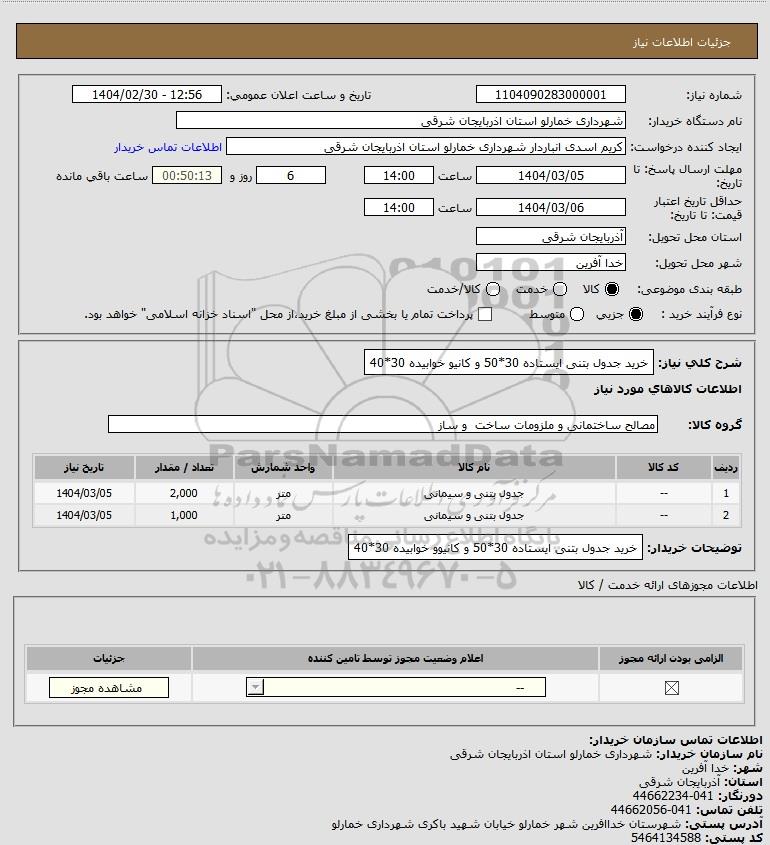The height and width of the screenshot is (845, 770).
Task: Click the postal code 5464134588
Action: tap(666, 837)
